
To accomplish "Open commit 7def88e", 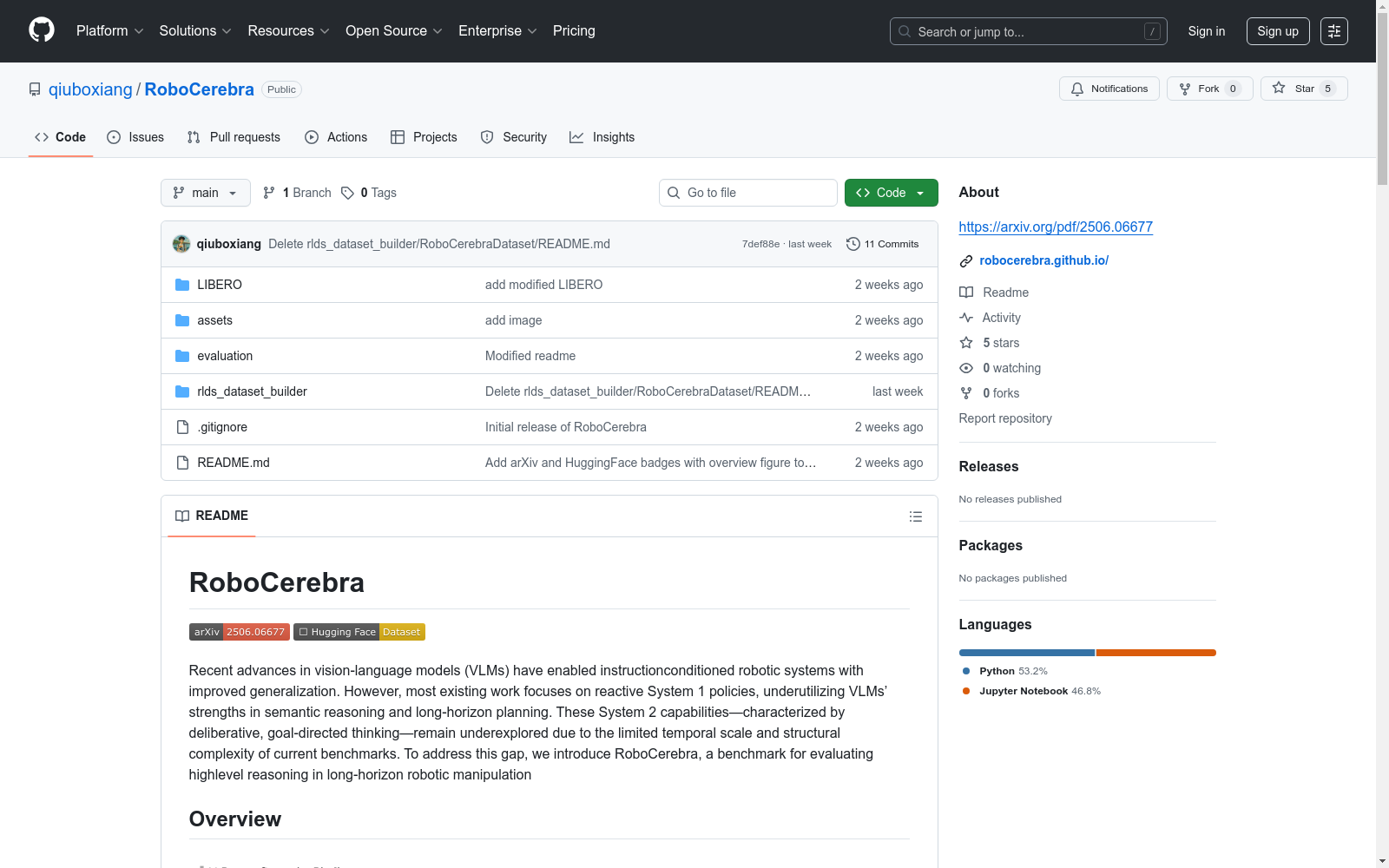I will click(x=760, y=244).
